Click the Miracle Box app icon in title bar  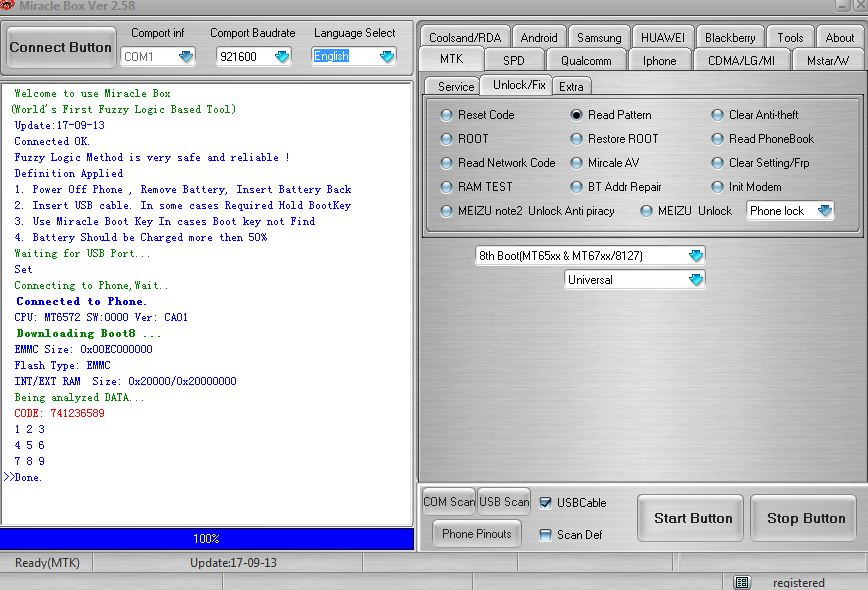click(6, 6)
